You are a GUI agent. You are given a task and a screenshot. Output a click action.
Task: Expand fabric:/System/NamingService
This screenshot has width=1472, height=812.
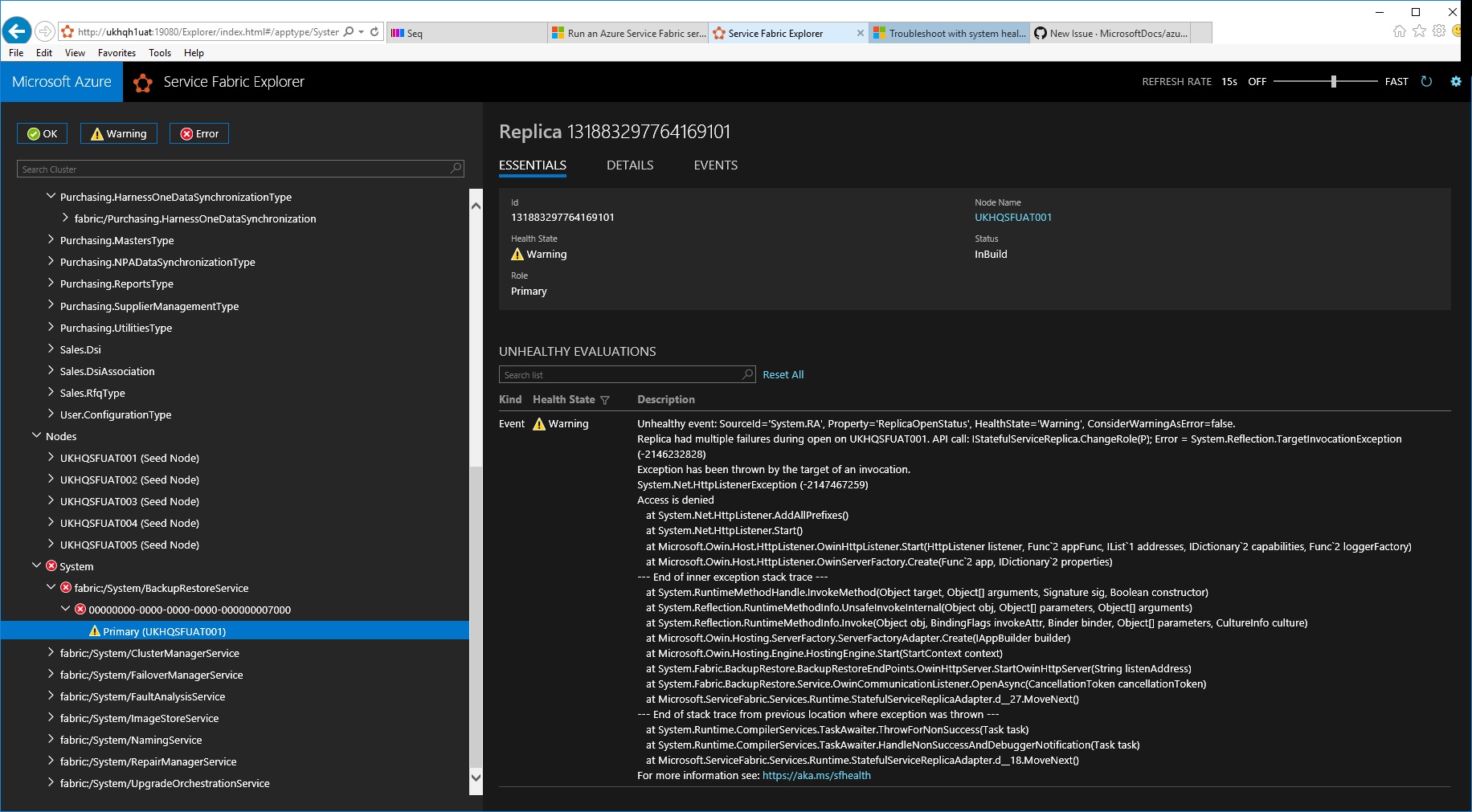point(51,740)
